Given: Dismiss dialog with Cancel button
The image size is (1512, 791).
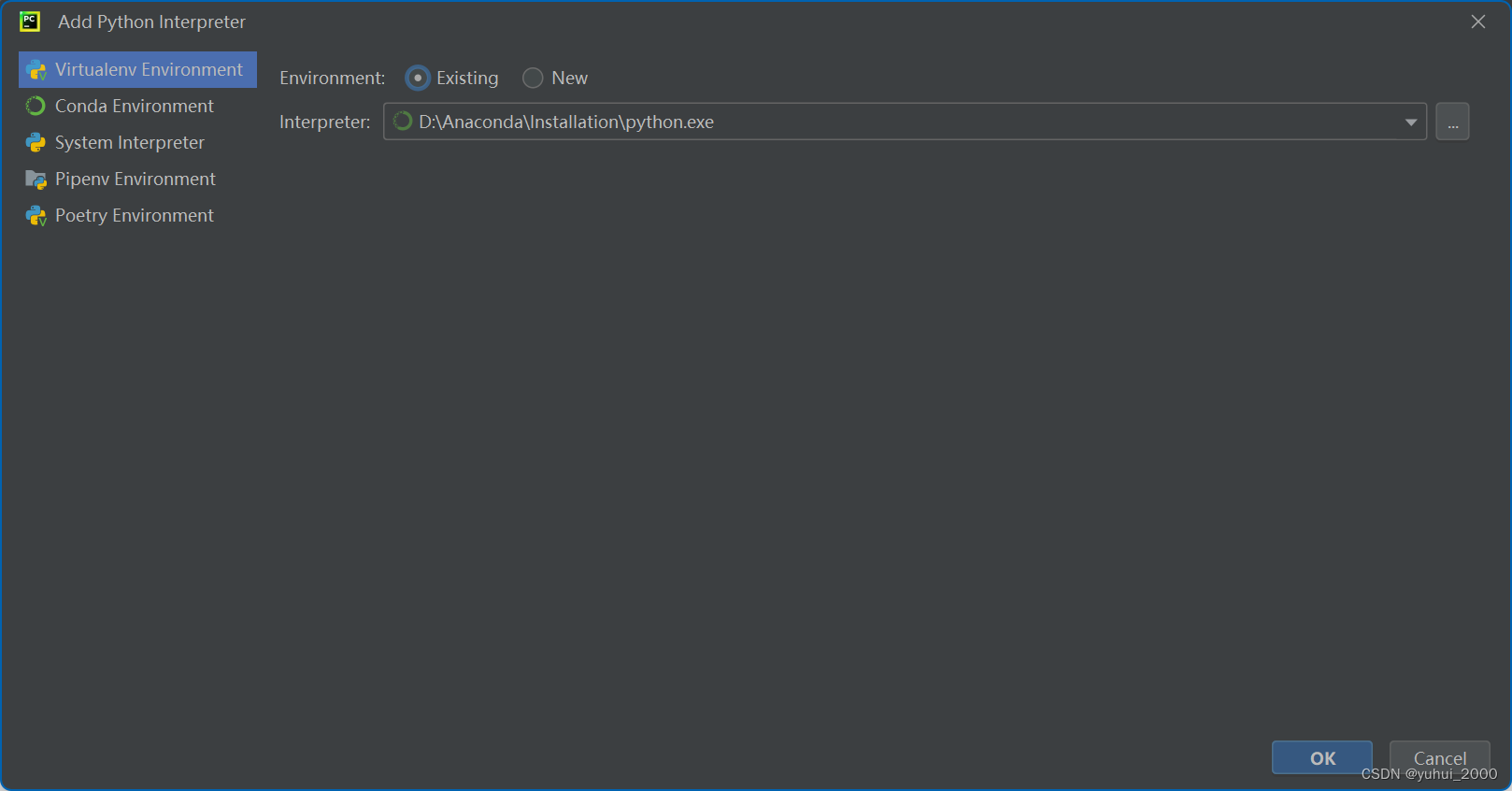Looking at the screenshot, I should click(x=1439, y=757).
